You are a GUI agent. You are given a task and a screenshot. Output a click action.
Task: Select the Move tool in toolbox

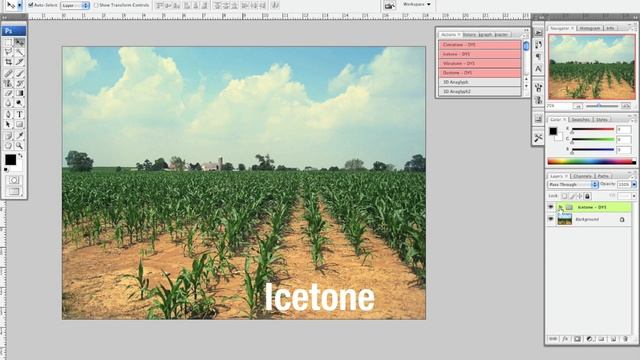(19, 42)
